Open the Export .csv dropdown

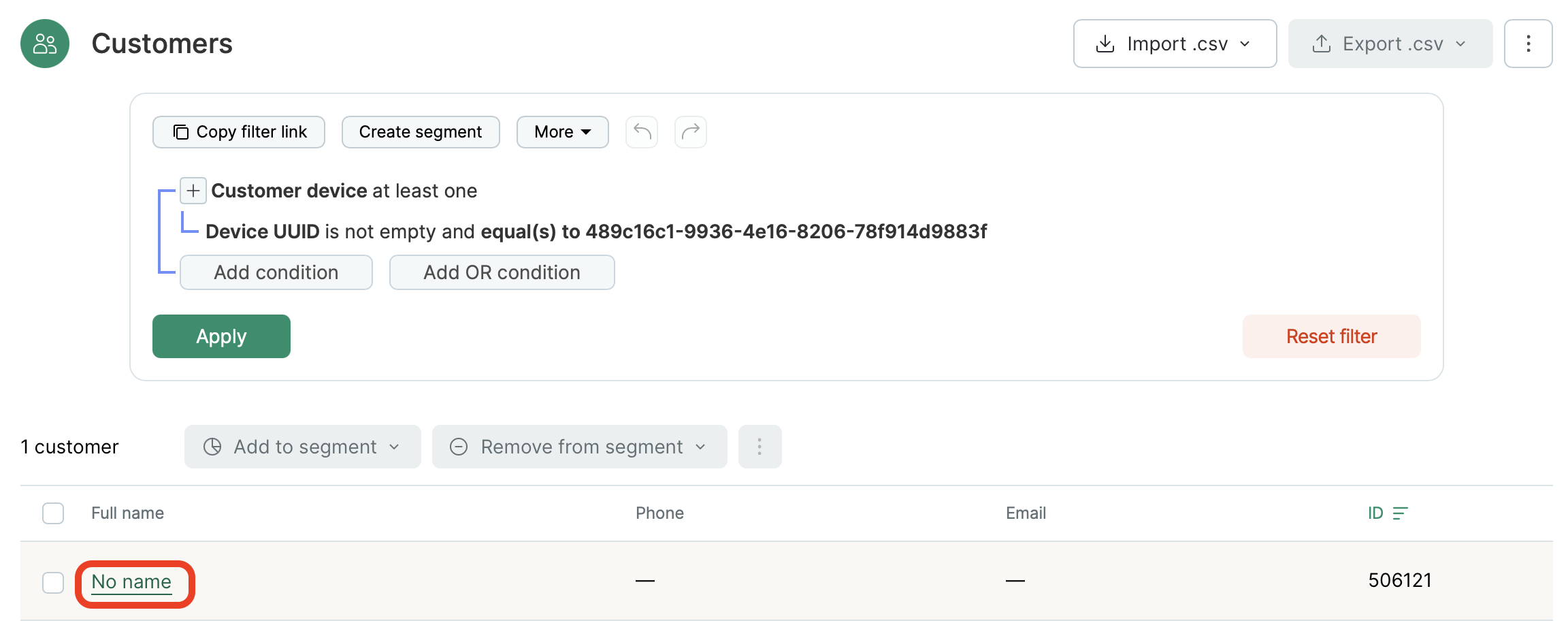[1390, 44]
